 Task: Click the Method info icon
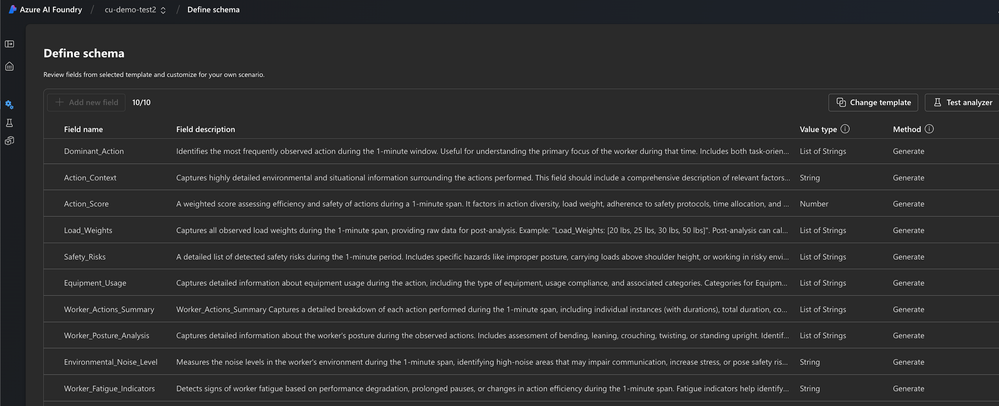pos(929,129)
